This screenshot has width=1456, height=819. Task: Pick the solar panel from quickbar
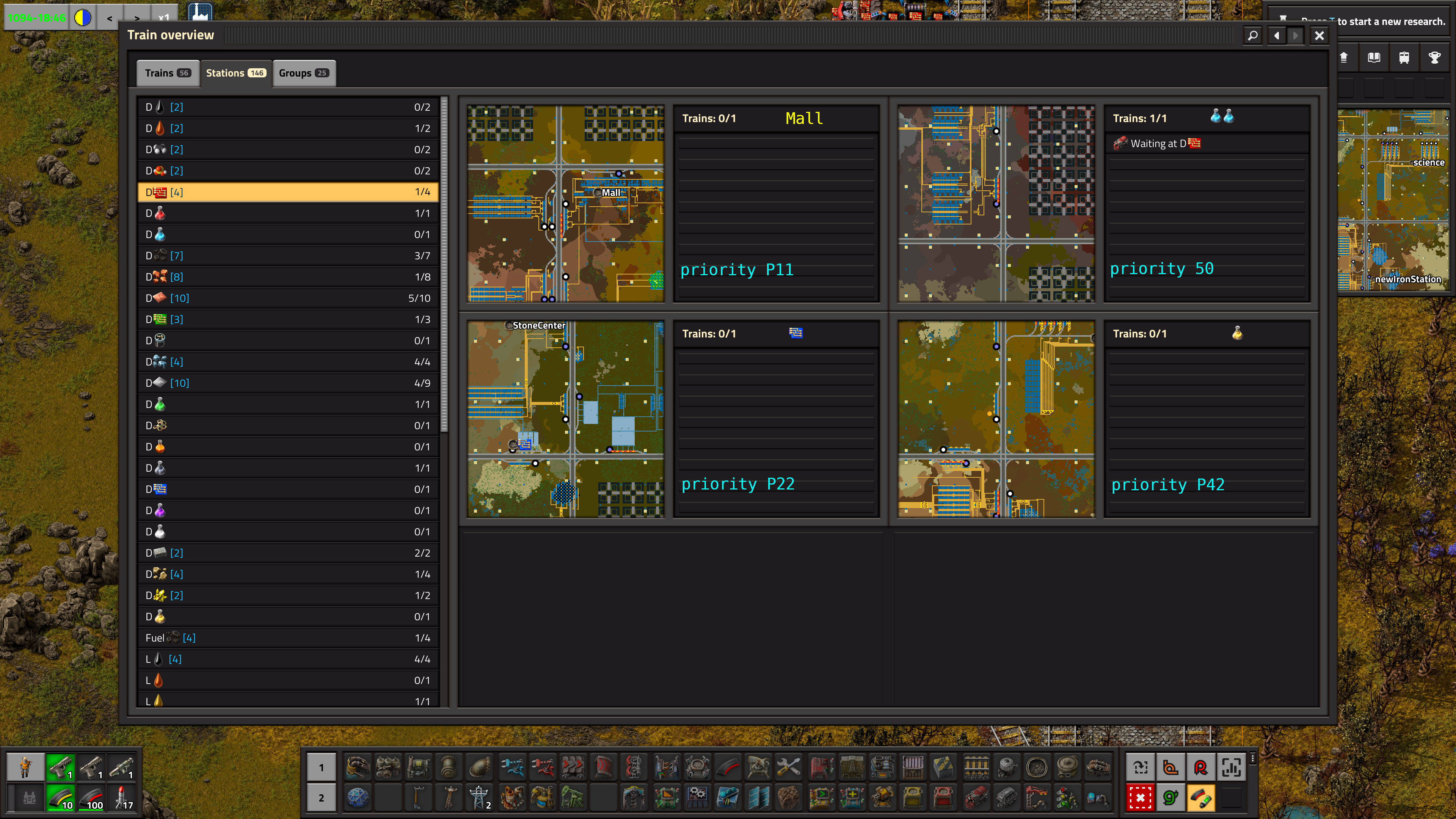(x=758, y=797)
